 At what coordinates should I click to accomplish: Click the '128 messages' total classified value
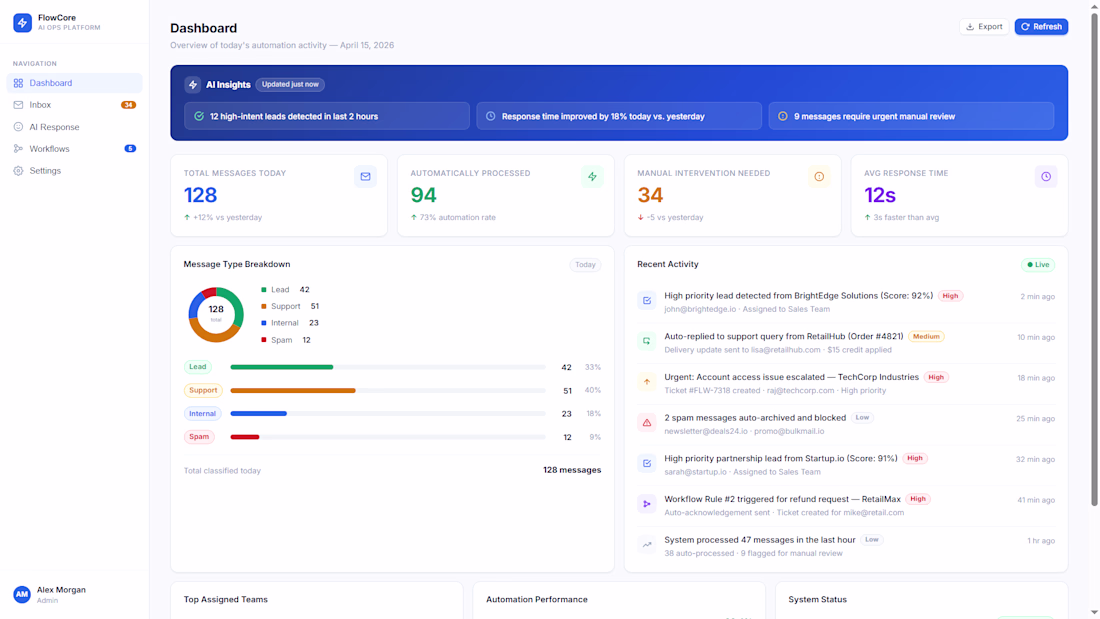pyautogui.click(x=572, y=470)
